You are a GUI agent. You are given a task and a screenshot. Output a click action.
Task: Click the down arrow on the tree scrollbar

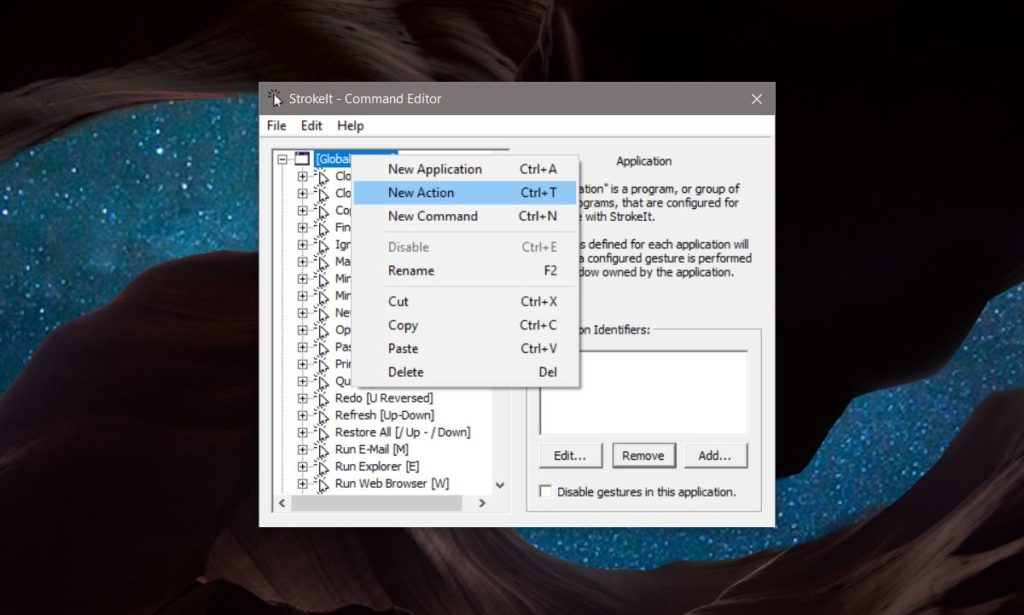[x=500, y=483]
